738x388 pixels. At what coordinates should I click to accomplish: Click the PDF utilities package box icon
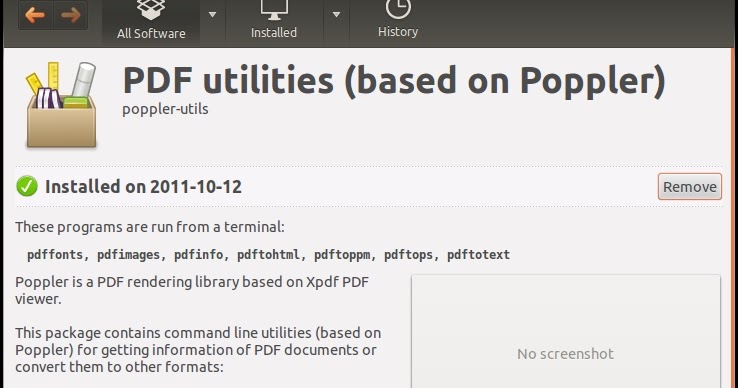61,105
